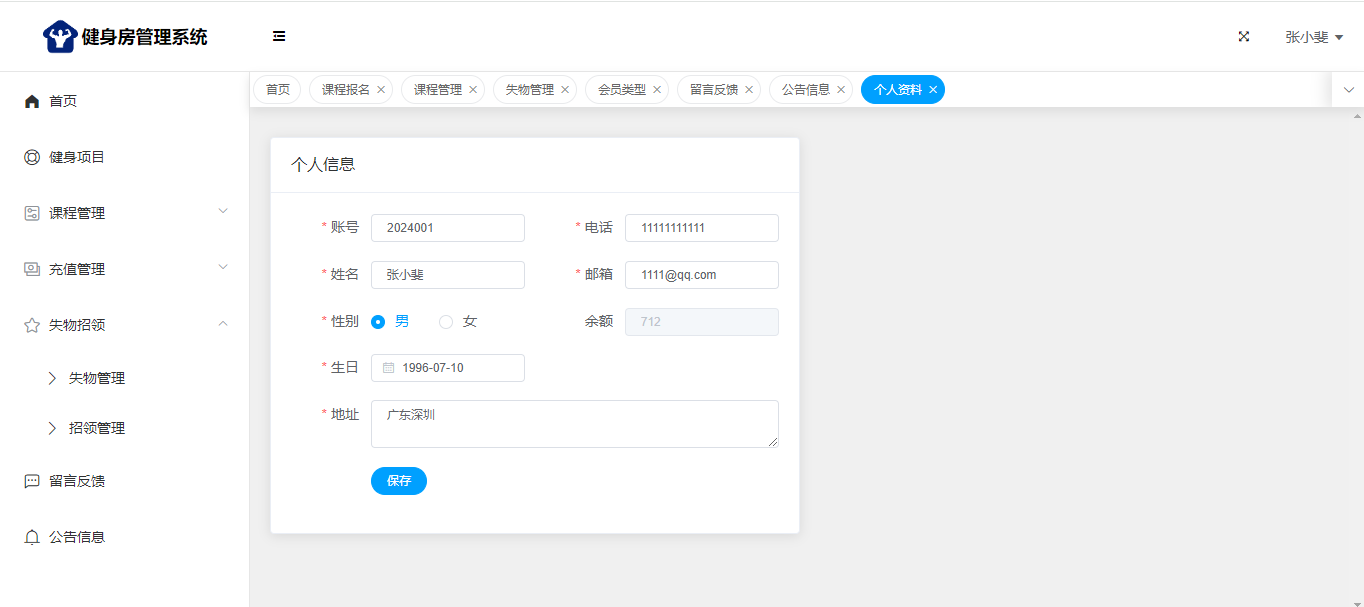This screenshot has width=1364, height=607.
Task: Open the calendar icon in birthday field
Action: click(x=389, y=368)
